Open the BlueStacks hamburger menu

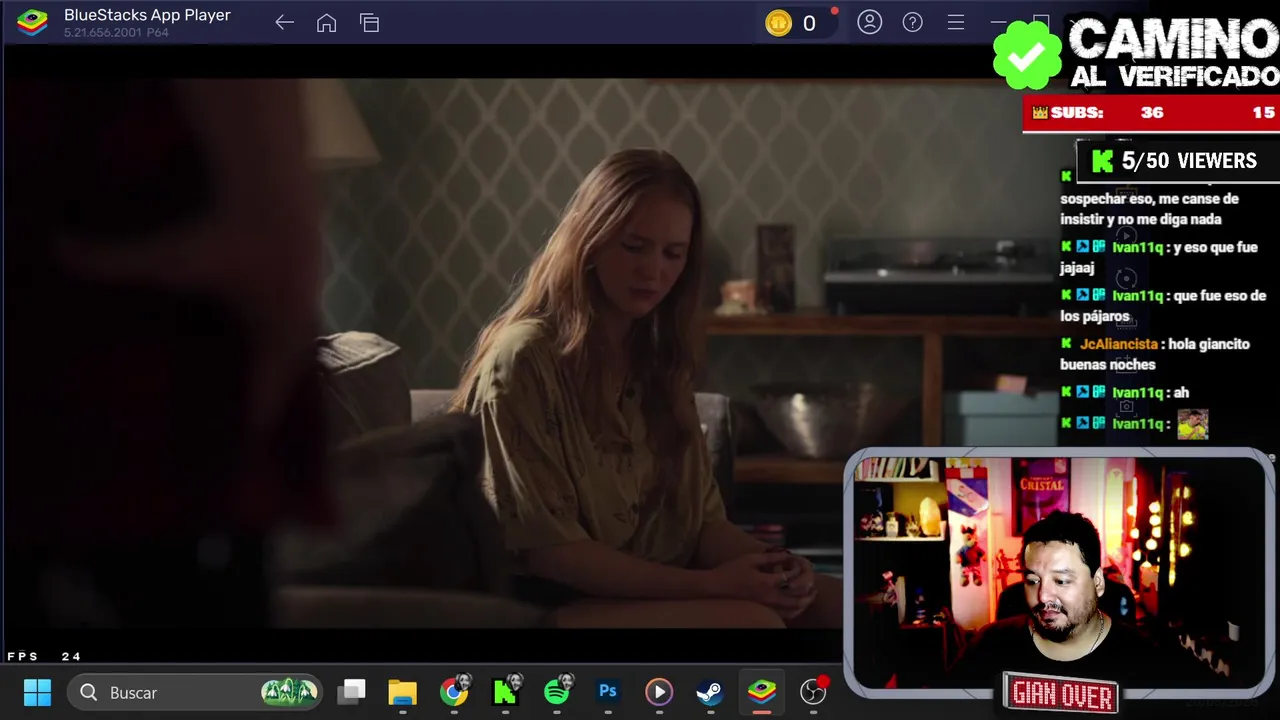pos(956,22)
